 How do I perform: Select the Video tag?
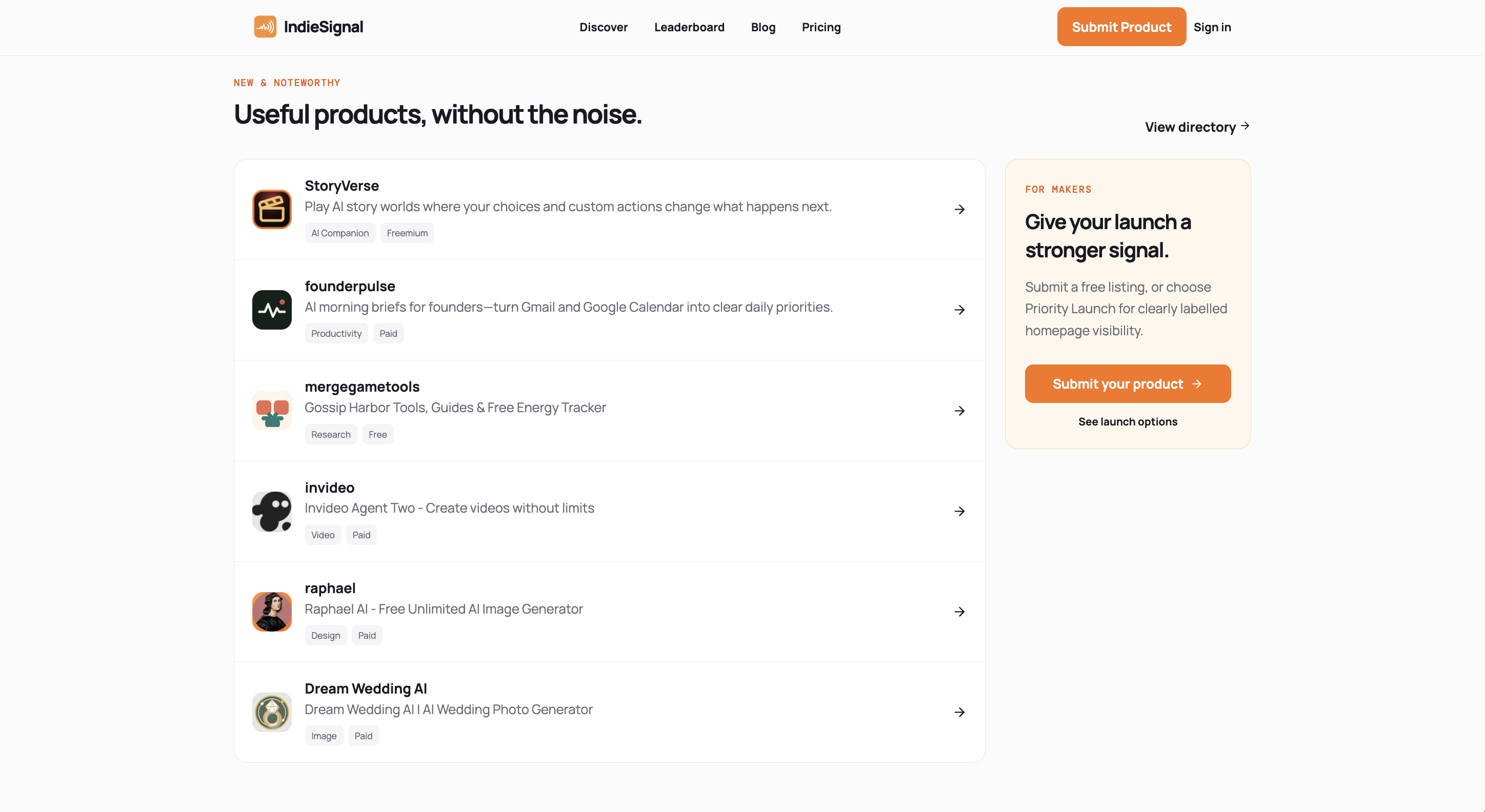click(x=323, y=535)
